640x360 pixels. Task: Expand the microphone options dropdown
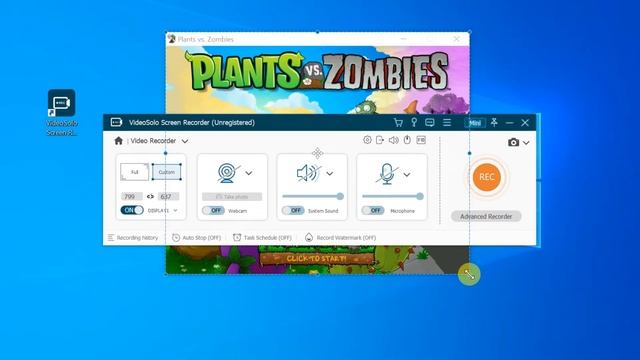[x=407, y=174]
